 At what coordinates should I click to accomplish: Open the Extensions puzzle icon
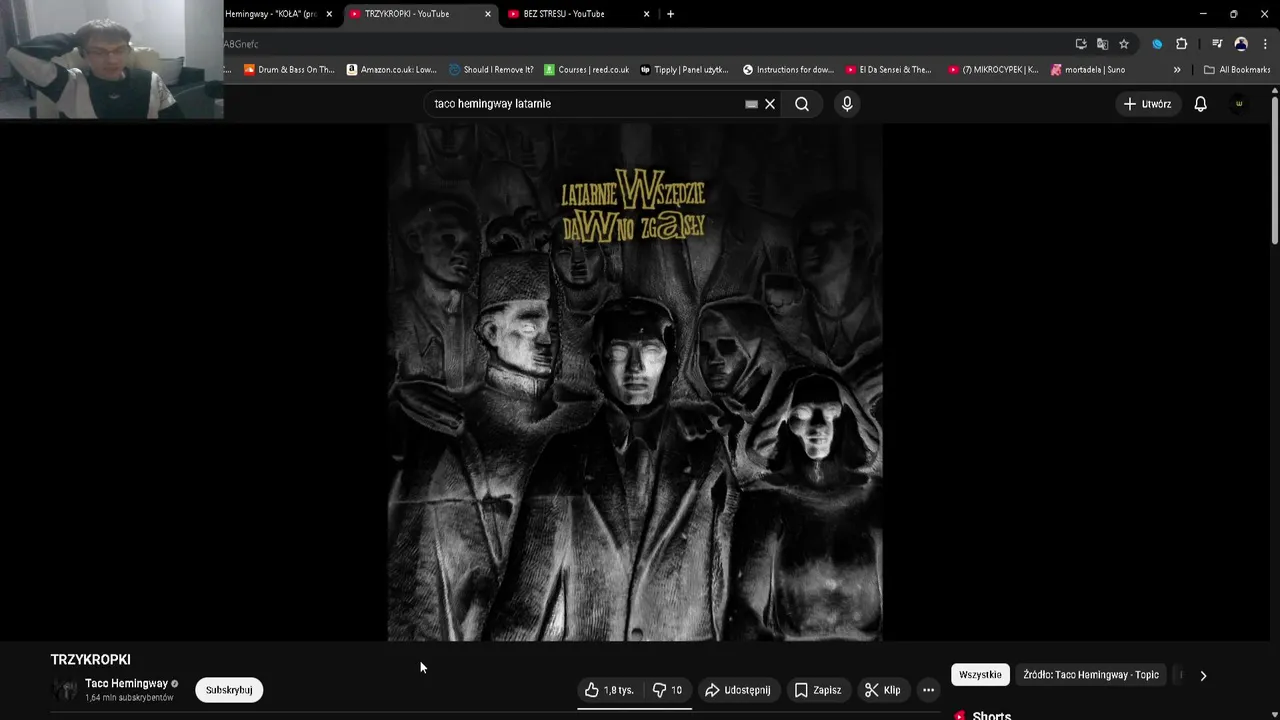tap(1181, 44)
